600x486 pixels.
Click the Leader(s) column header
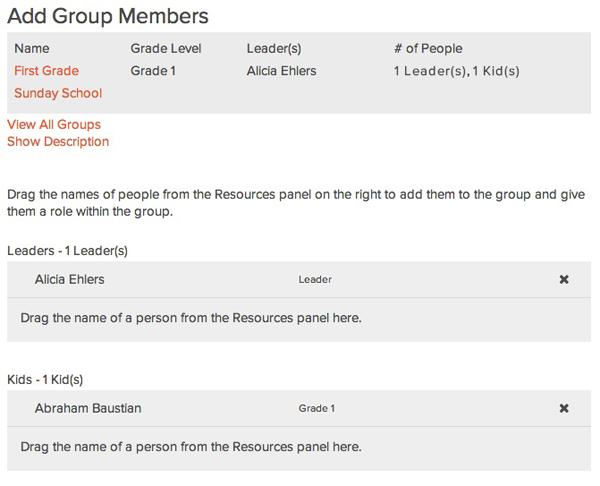click(276, 49)
